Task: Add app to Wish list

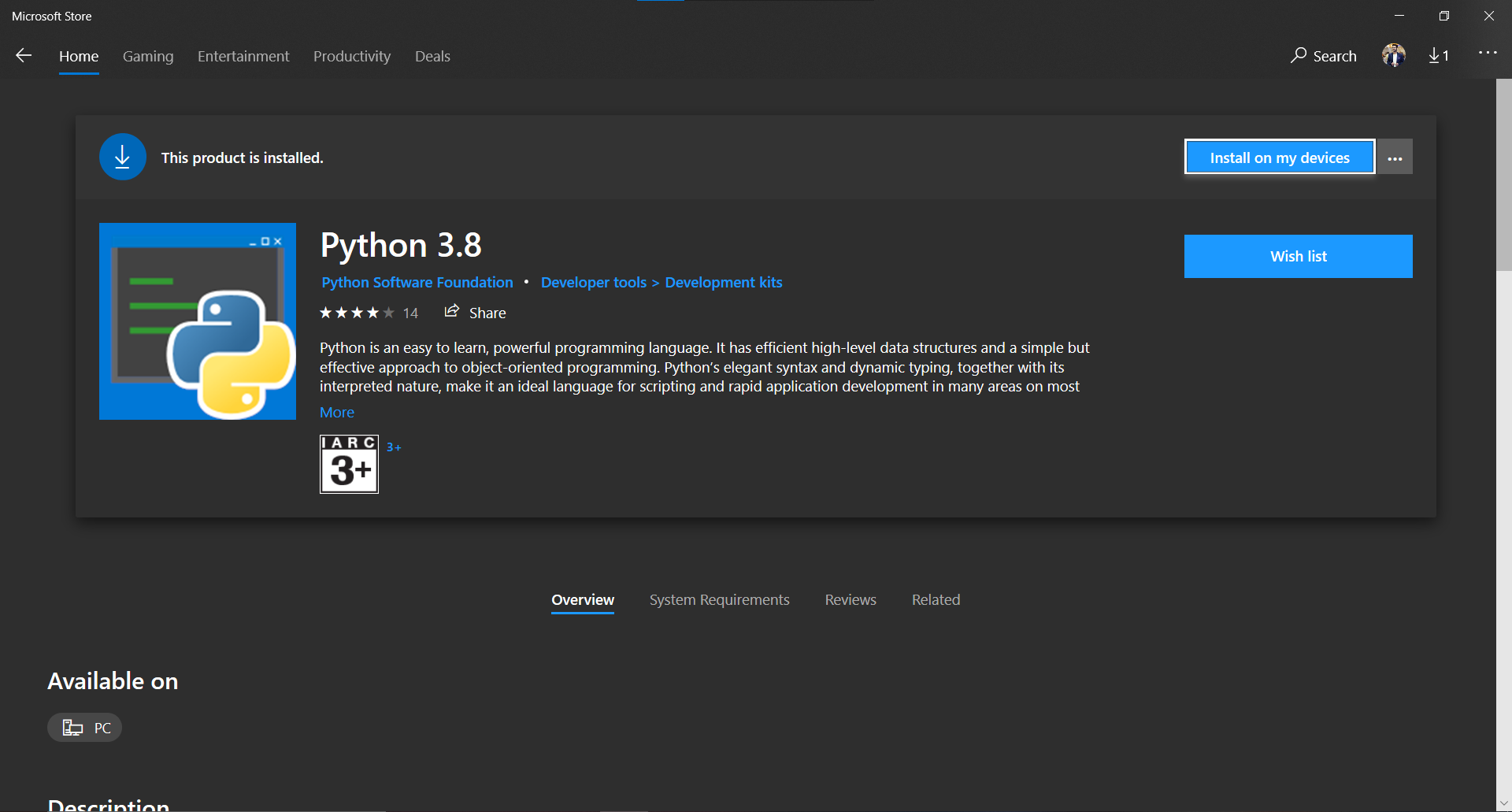Action: [x=1299, y=256]
